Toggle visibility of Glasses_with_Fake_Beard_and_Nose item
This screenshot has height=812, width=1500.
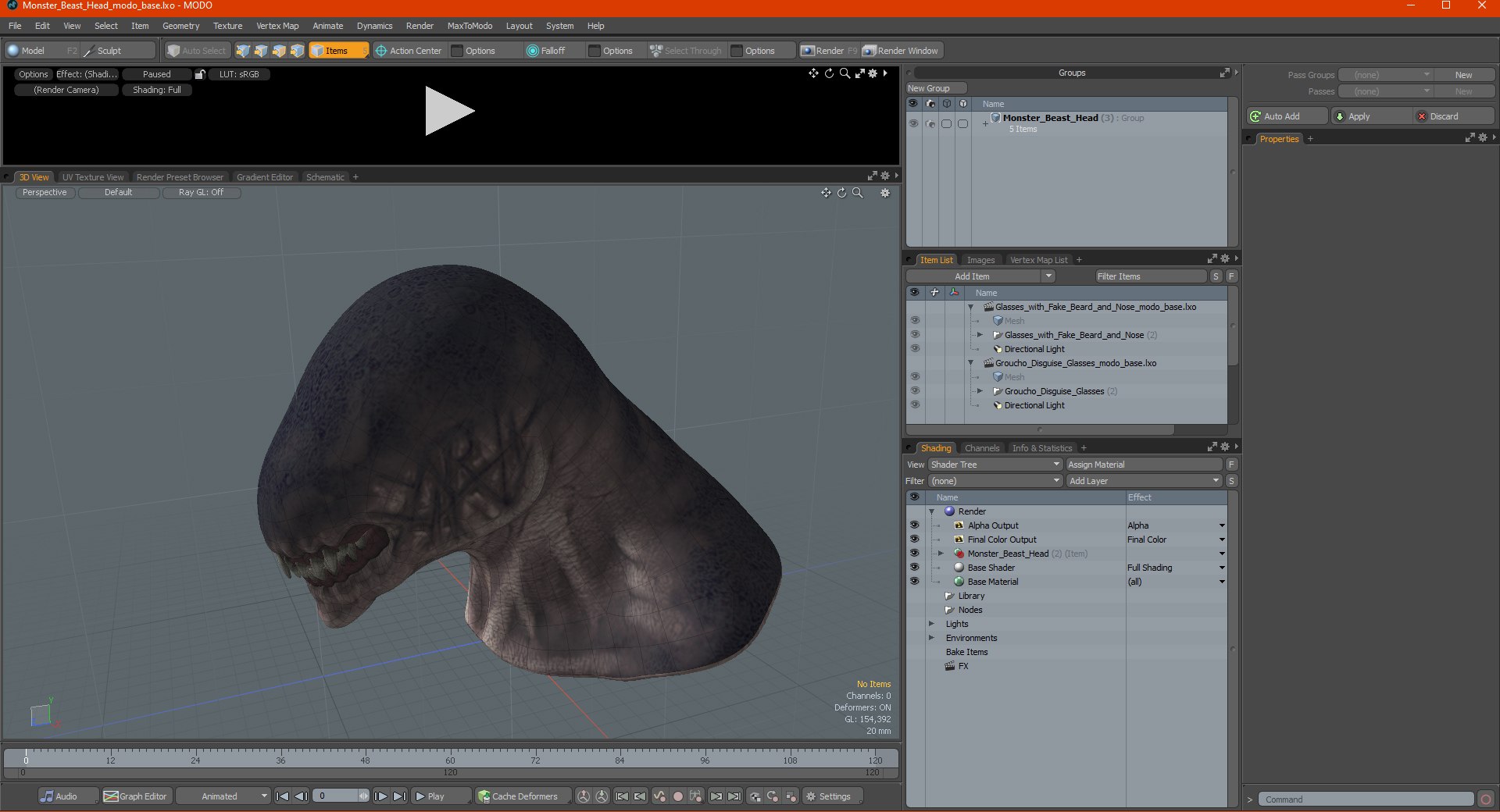(915, 335)
